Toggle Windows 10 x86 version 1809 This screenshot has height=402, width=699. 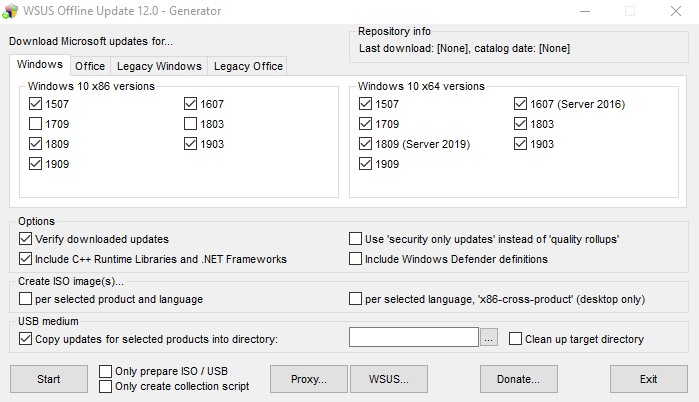35,144
